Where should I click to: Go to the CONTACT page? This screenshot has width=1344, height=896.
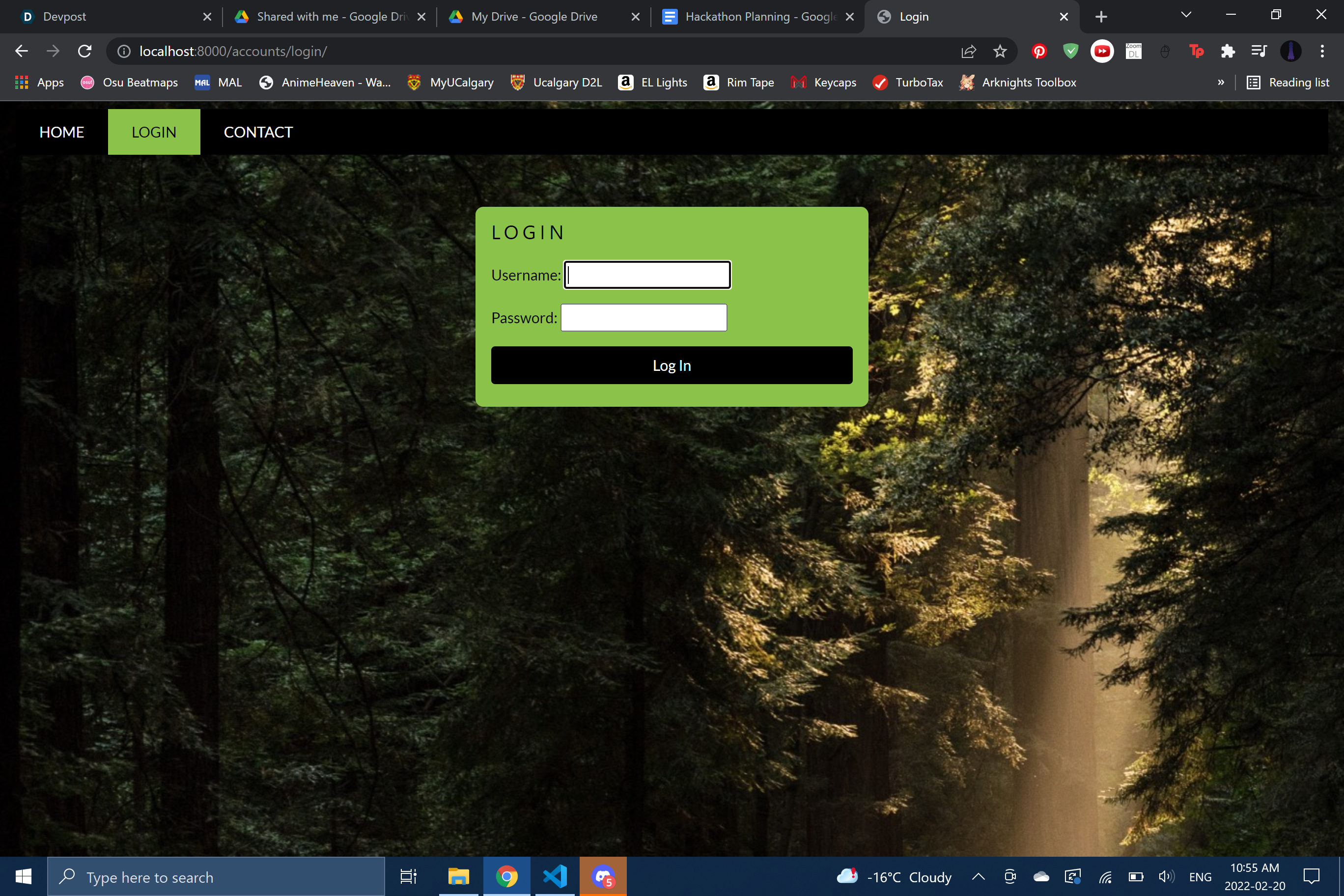coord(258,132)
